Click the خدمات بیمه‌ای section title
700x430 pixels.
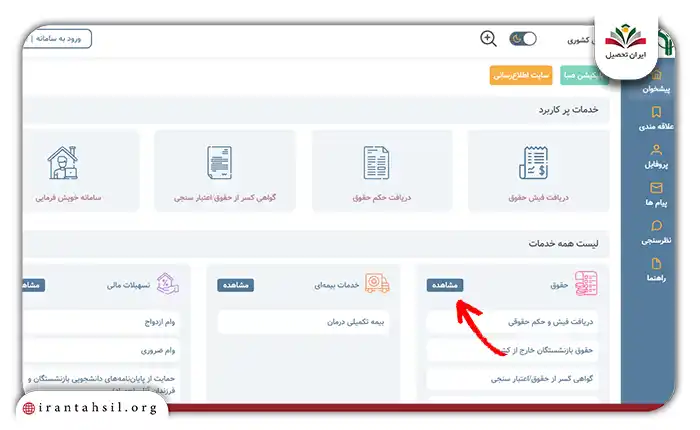point(337,285)
